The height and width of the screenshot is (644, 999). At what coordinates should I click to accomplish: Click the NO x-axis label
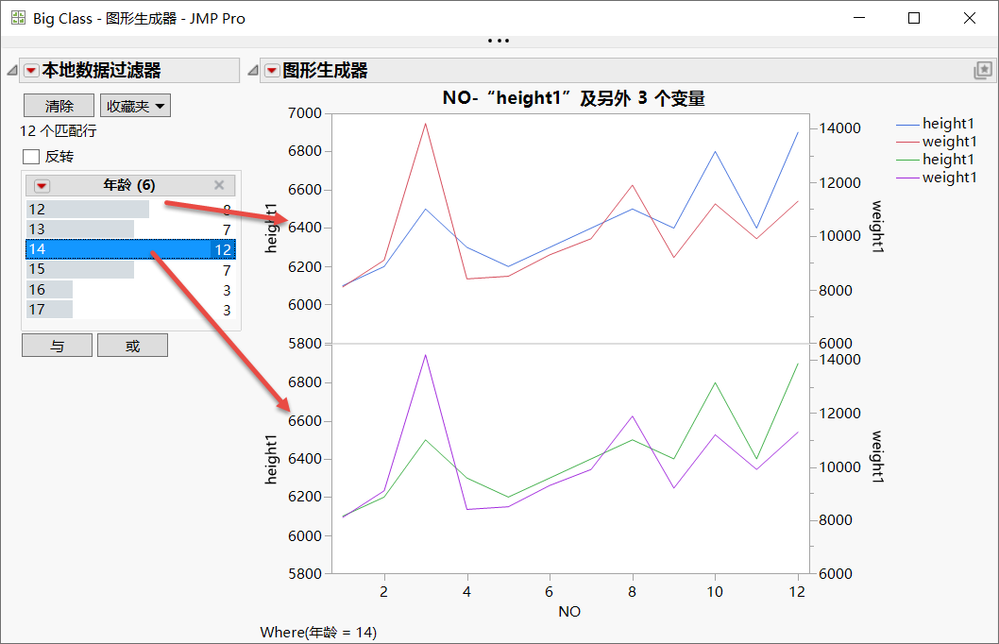pos(569,612)
